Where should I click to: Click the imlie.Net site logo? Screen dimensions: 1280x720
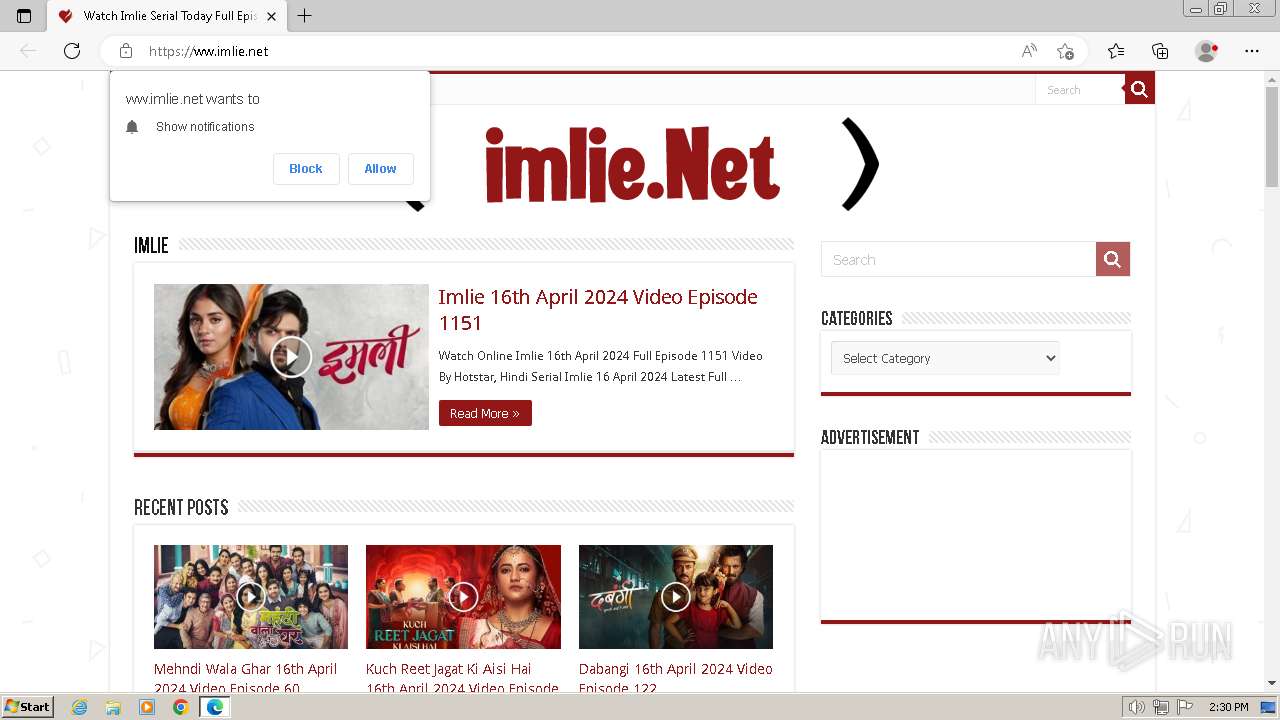(x=632, y=164)
